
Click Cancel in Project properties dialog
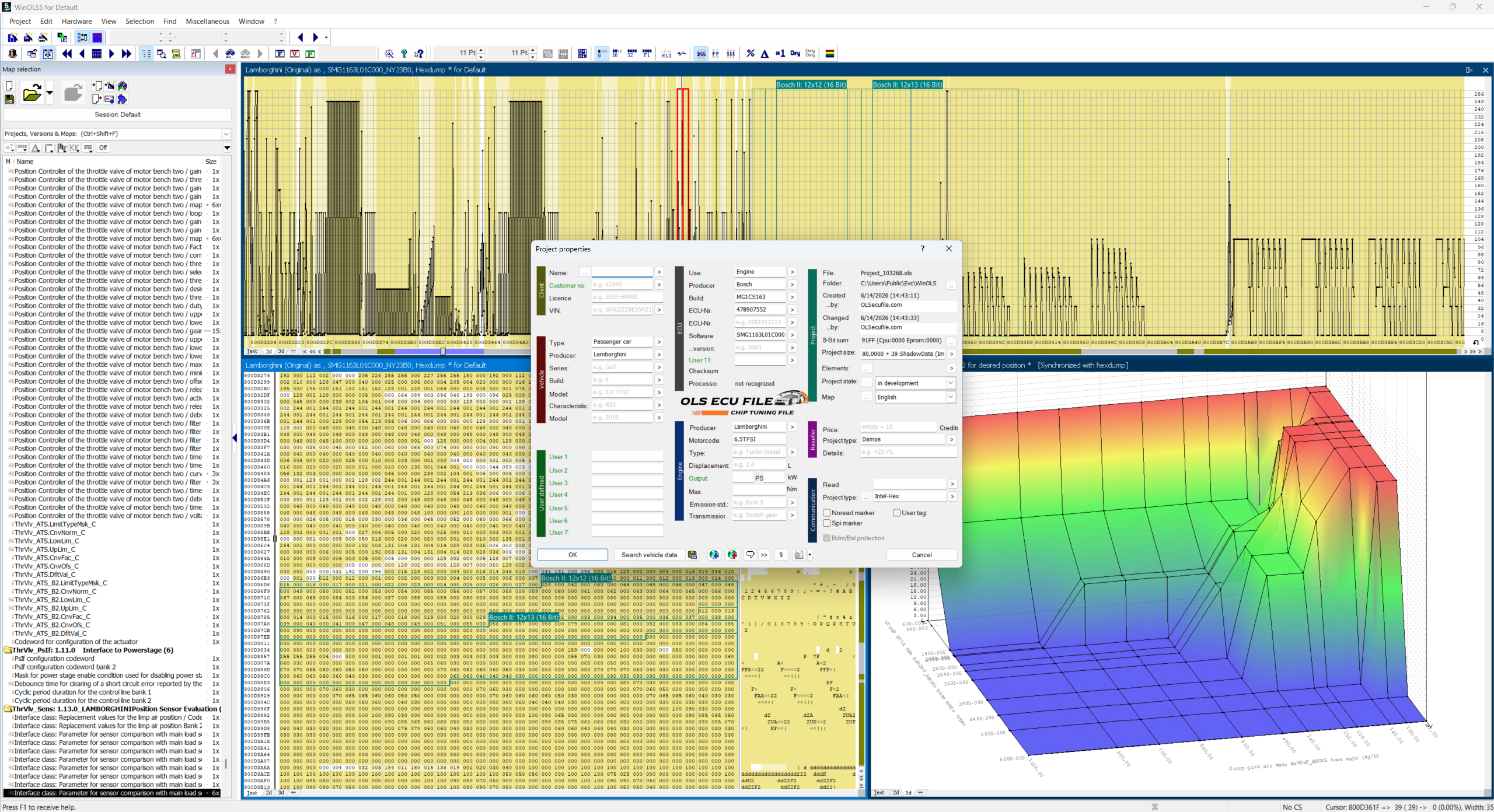[921, 555]
